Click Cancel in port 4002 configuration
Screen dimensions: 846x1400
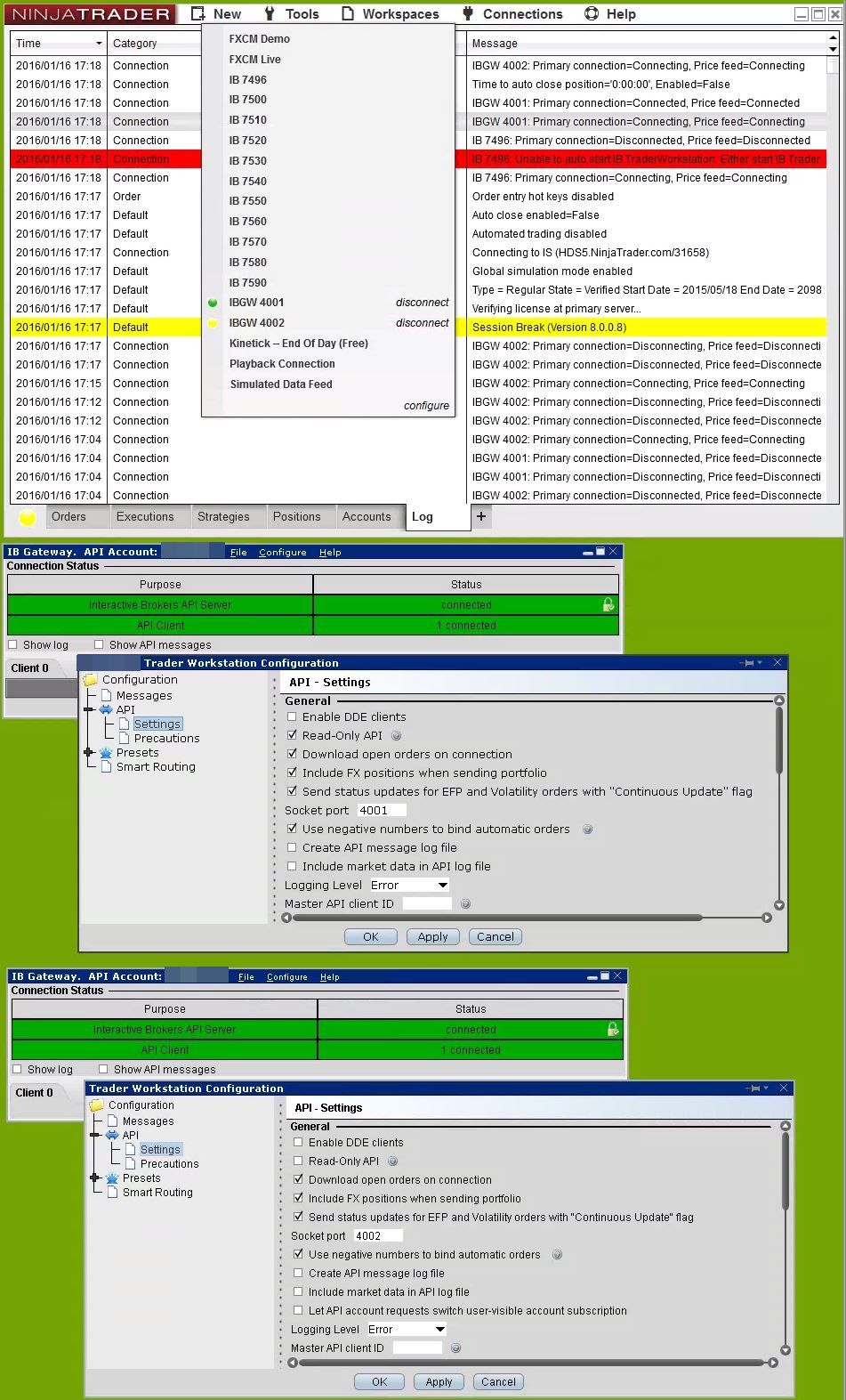(498, 1382)
